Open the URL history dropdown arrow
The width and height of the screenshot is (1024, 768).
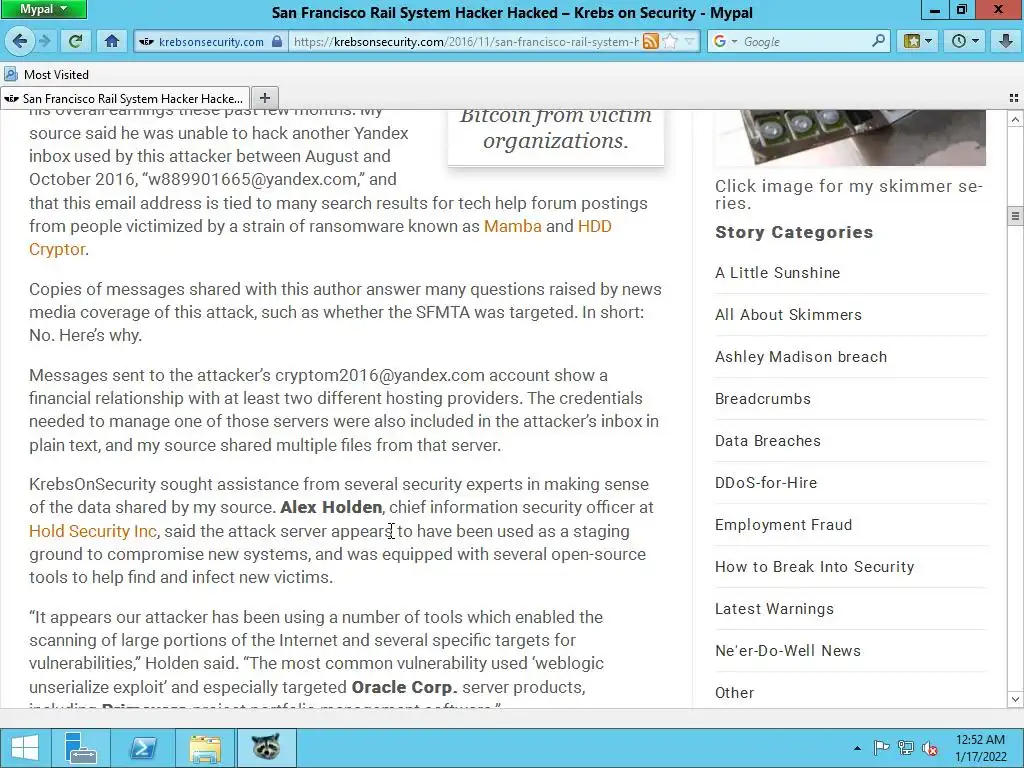pos(690,41)
